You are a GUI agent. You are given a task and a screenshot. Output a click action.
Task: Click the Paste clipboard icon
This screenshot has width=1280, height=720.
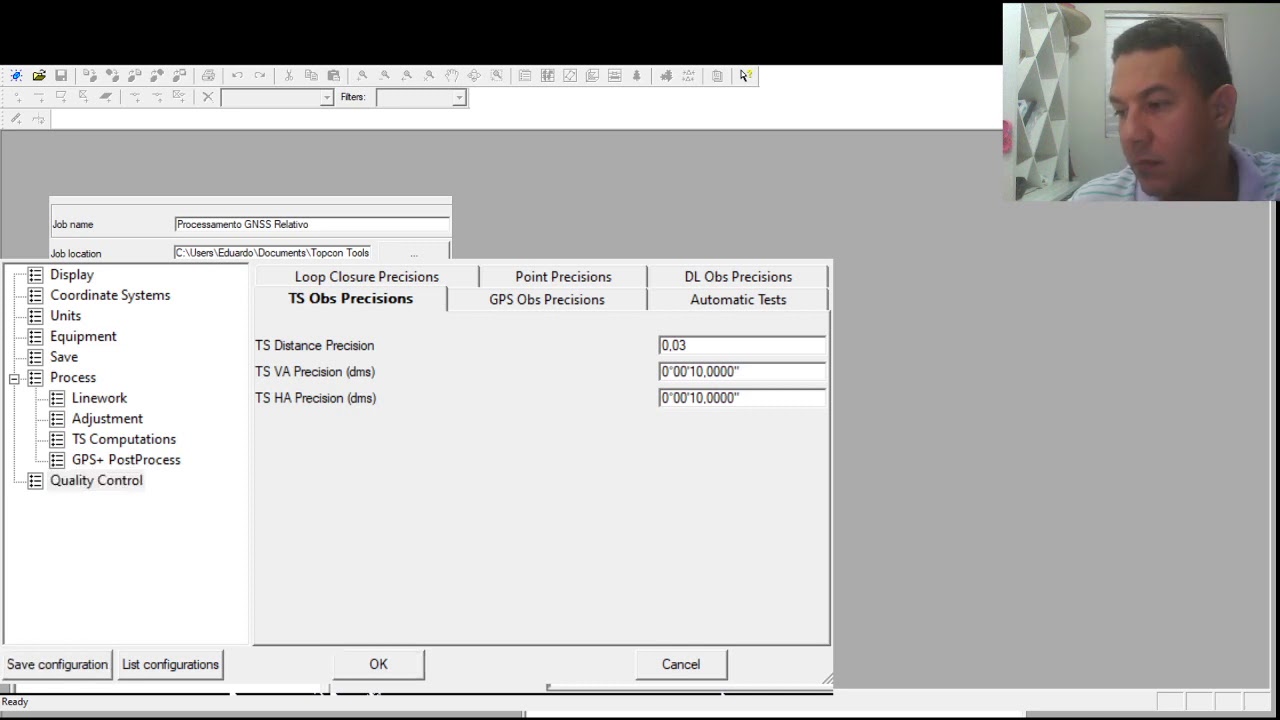[333, 76]
